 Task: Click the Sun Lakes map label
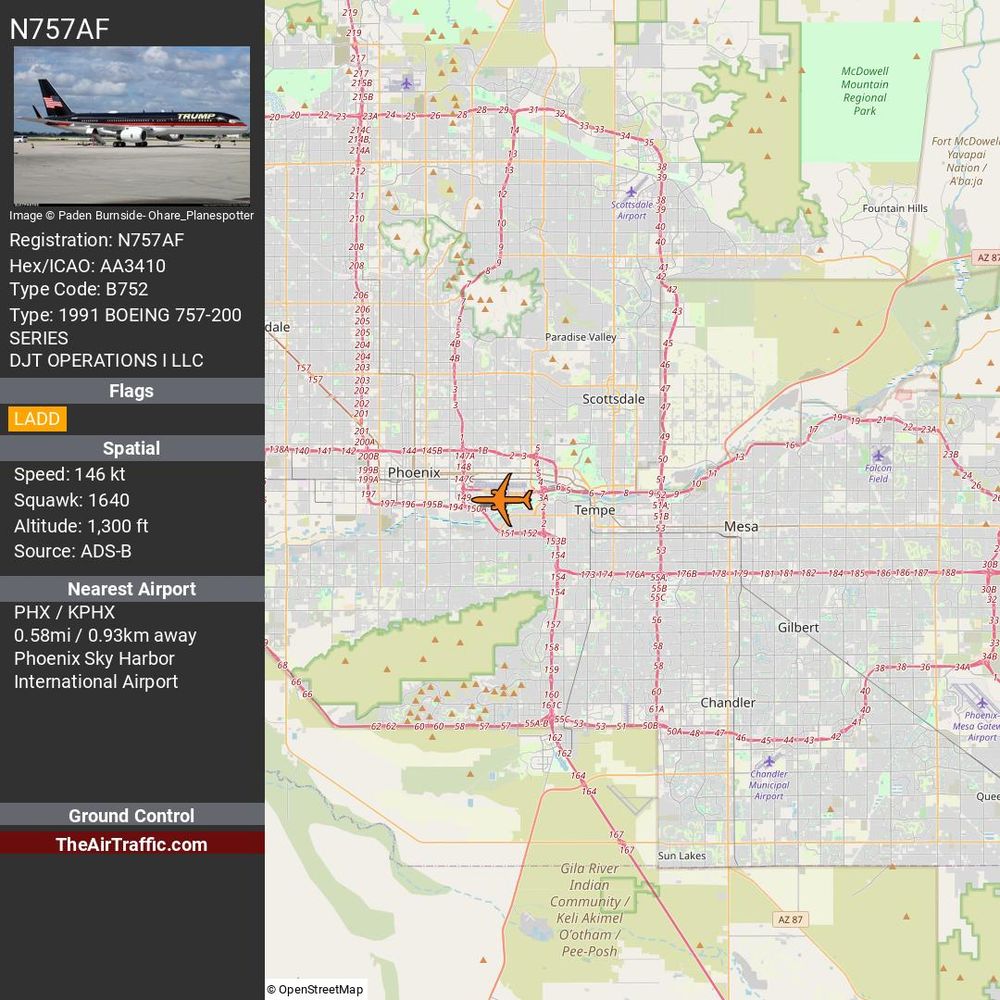[x=682, y=856]
